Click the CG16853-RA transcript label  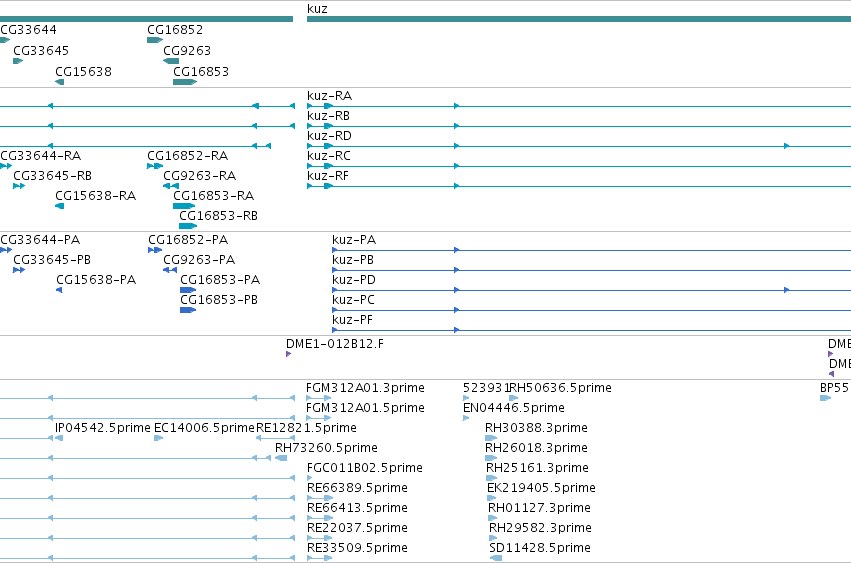(214, 196)
